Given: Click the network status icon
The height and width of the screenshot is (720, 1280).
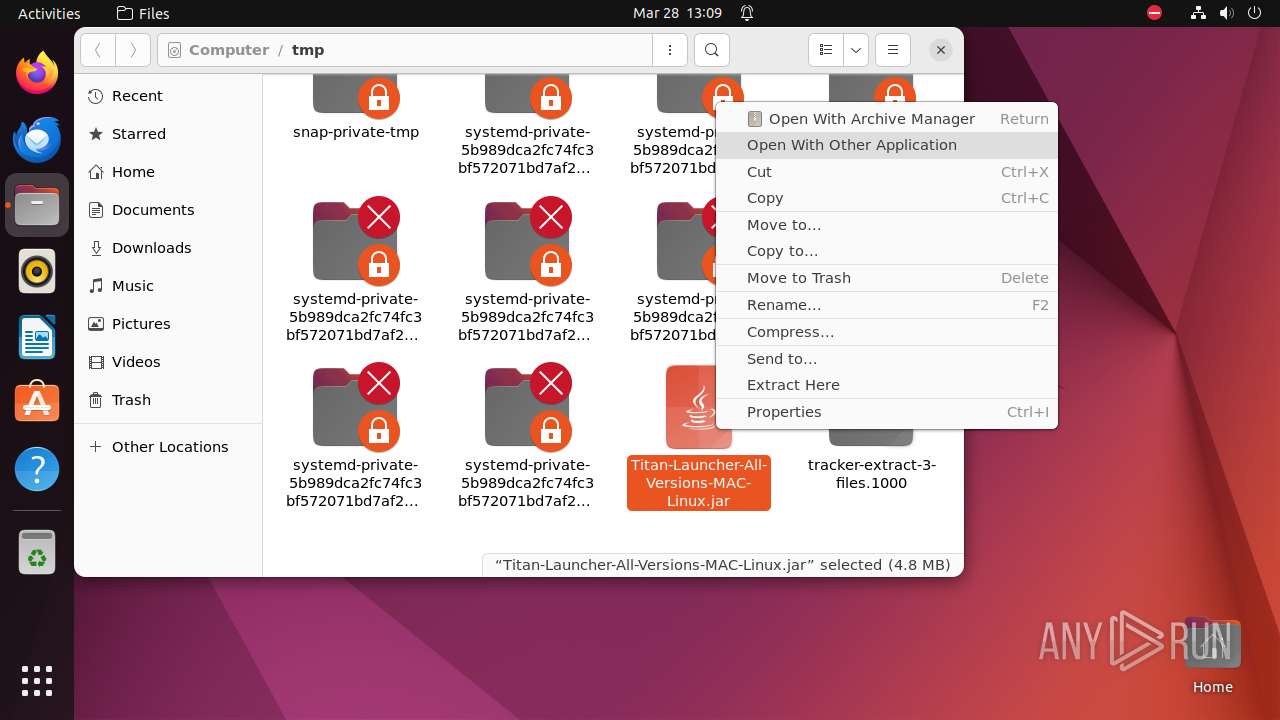Looking at the screenshot, I should 1199,13.
